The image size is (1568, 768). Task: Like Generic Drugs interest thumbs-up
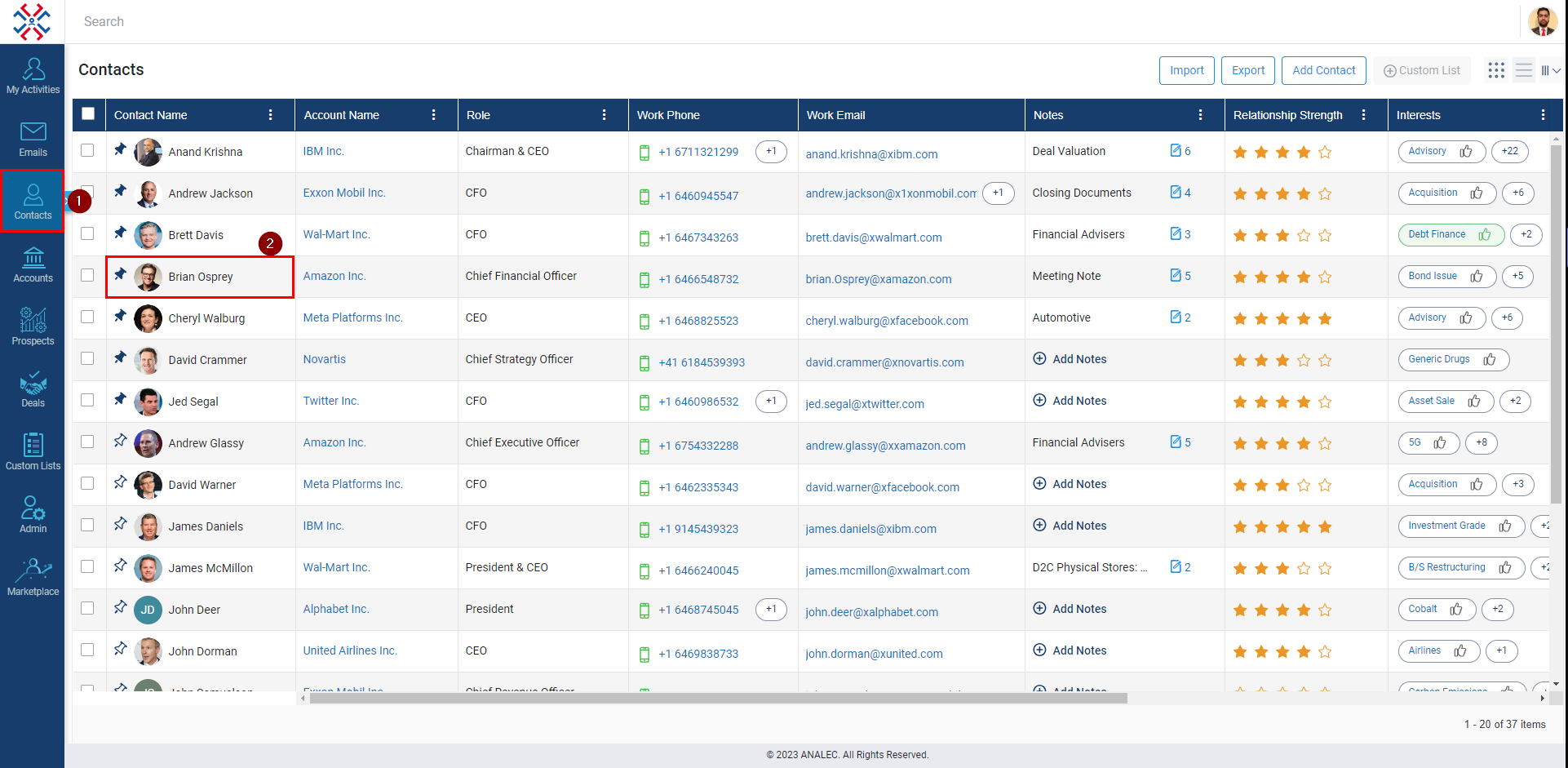pyautogui.click(x=1490, y=359)
